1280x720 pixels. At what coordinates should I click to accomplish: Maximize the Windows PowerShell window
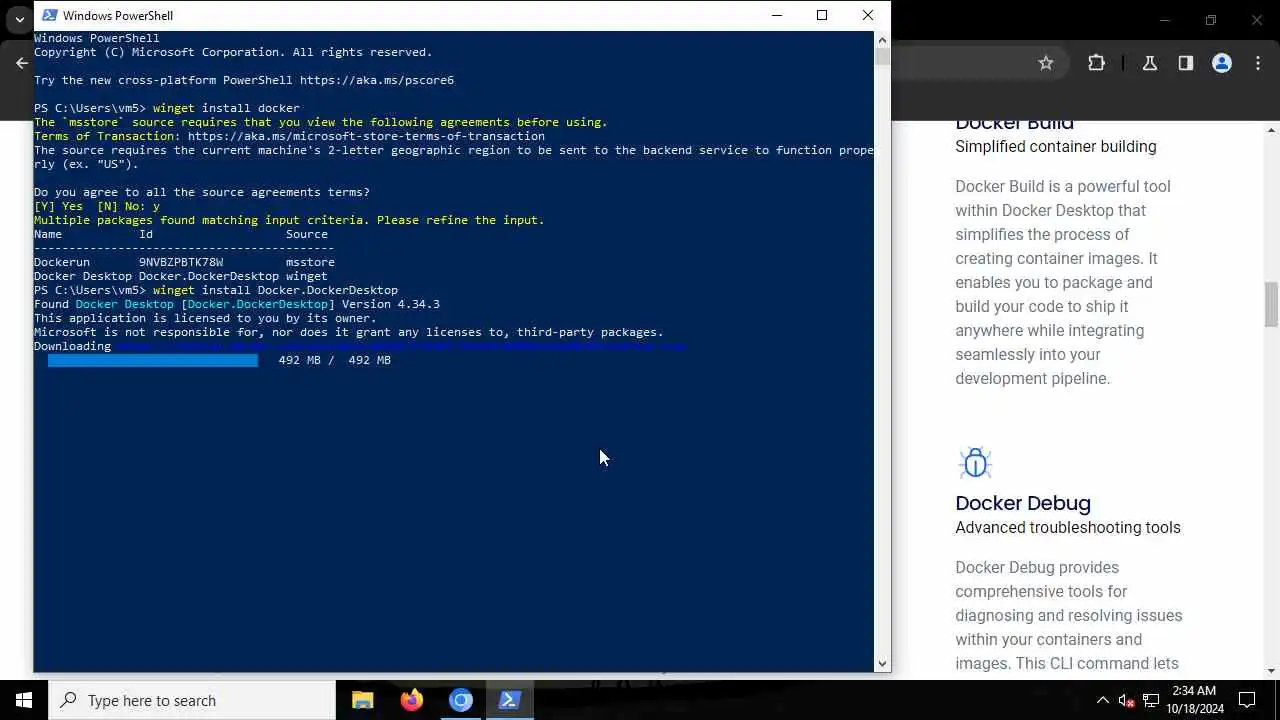[x=822, y=15]
